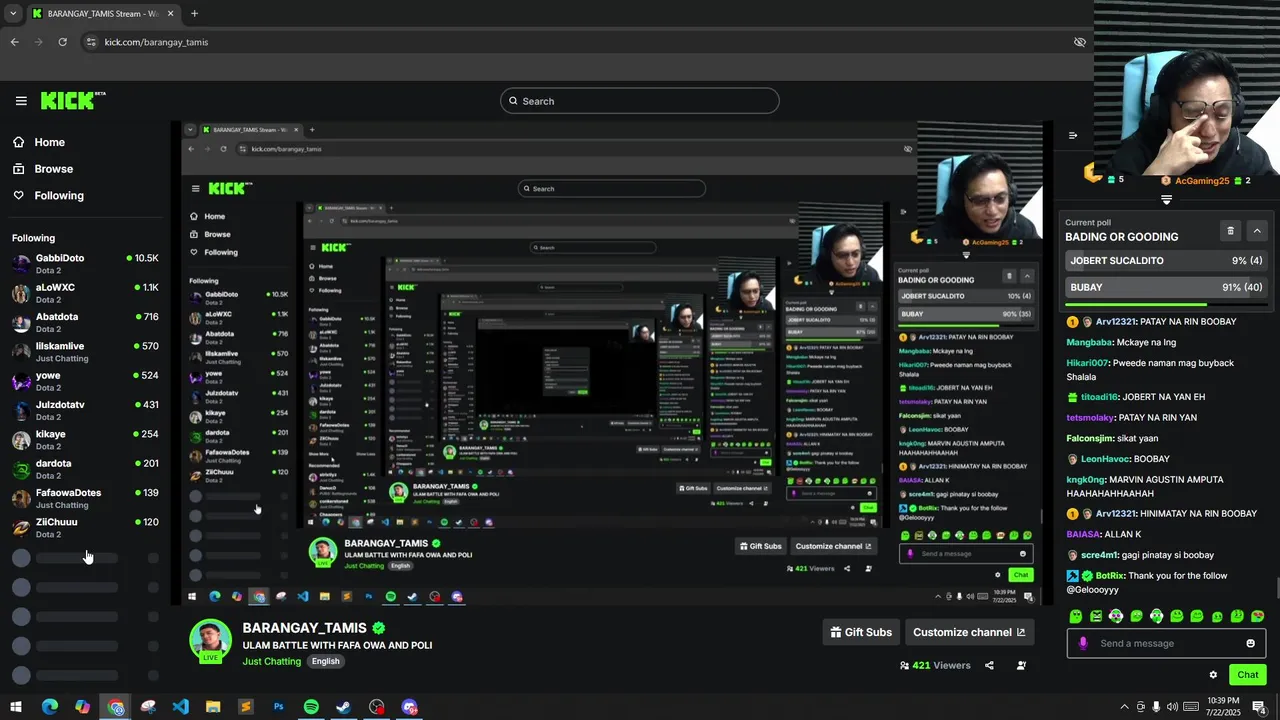Open a new browser tab
Viewport: 1280px width, 720px height.
pyautogui.click(x=194, y=14)
